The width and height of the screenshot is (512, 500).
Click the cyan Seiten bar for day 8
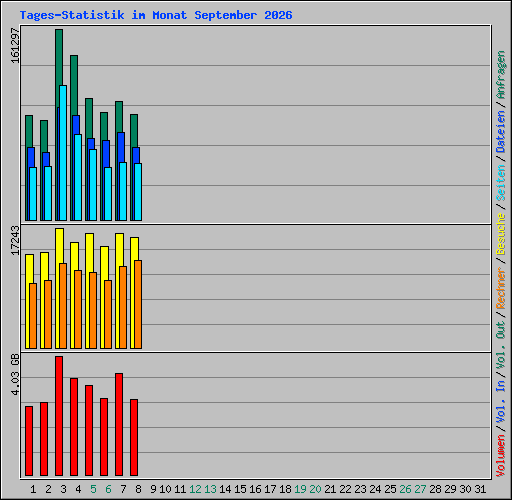138,192
